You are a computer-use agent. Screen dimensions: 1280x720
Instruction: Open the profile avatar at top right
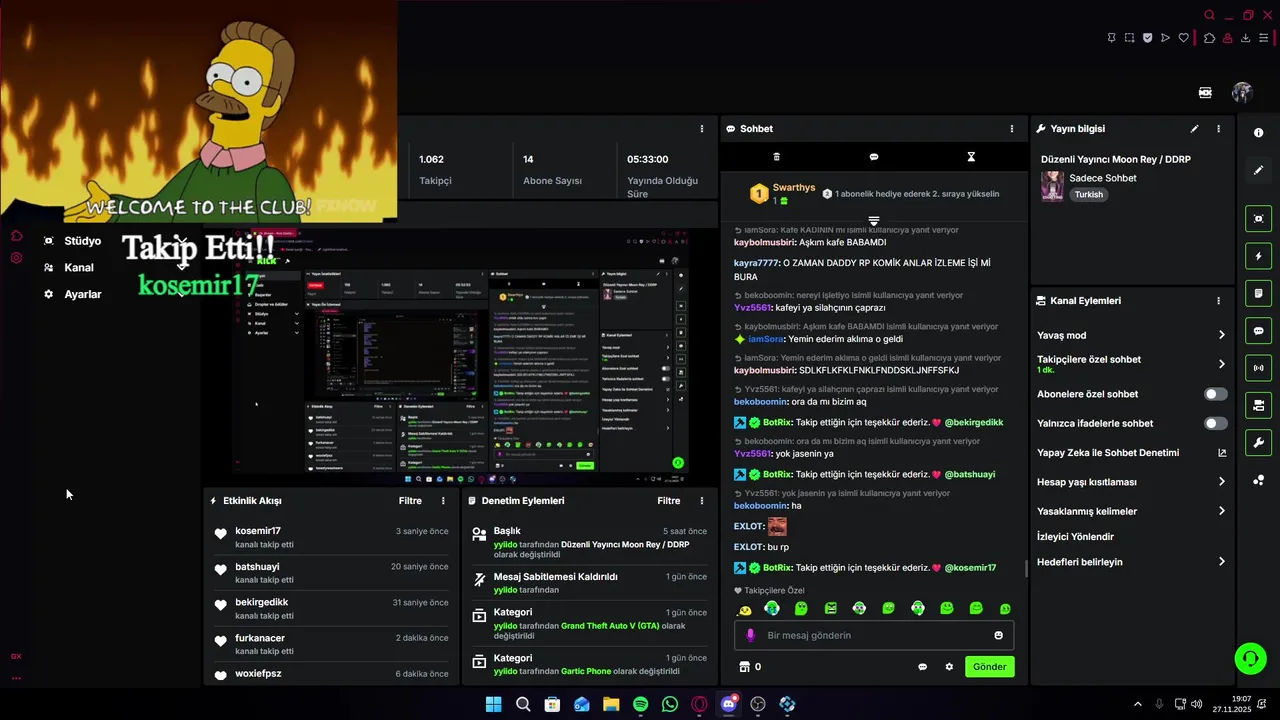tap(1242, 92)
